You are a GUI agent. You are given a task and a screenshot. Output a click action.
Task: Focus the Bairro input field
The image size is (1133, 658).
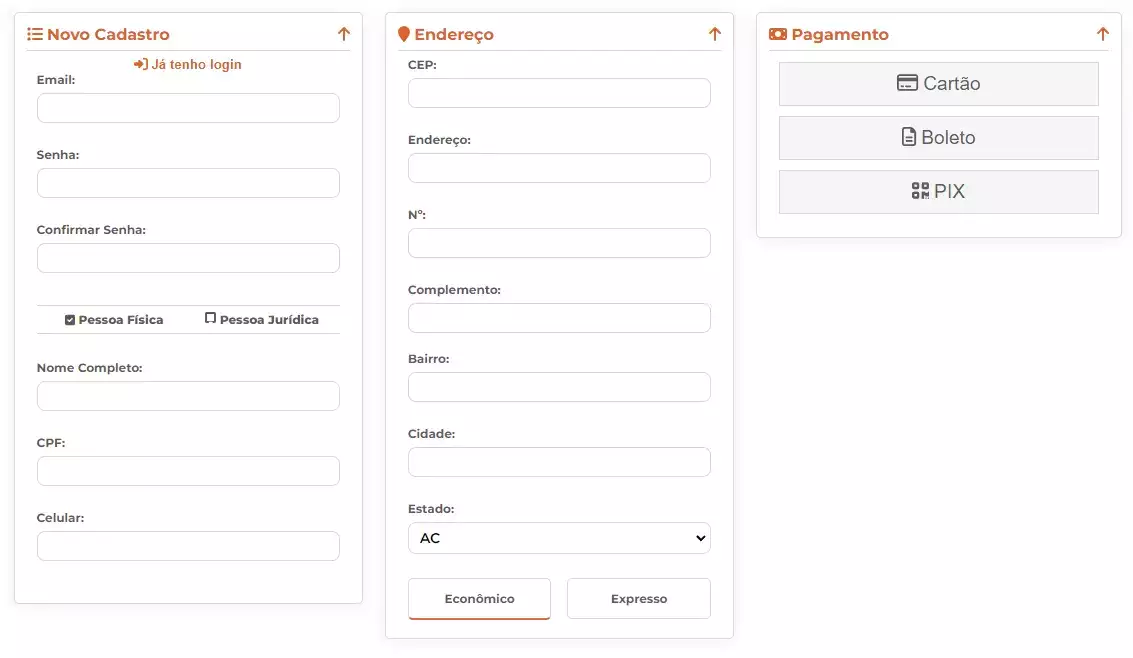[559, 387]
